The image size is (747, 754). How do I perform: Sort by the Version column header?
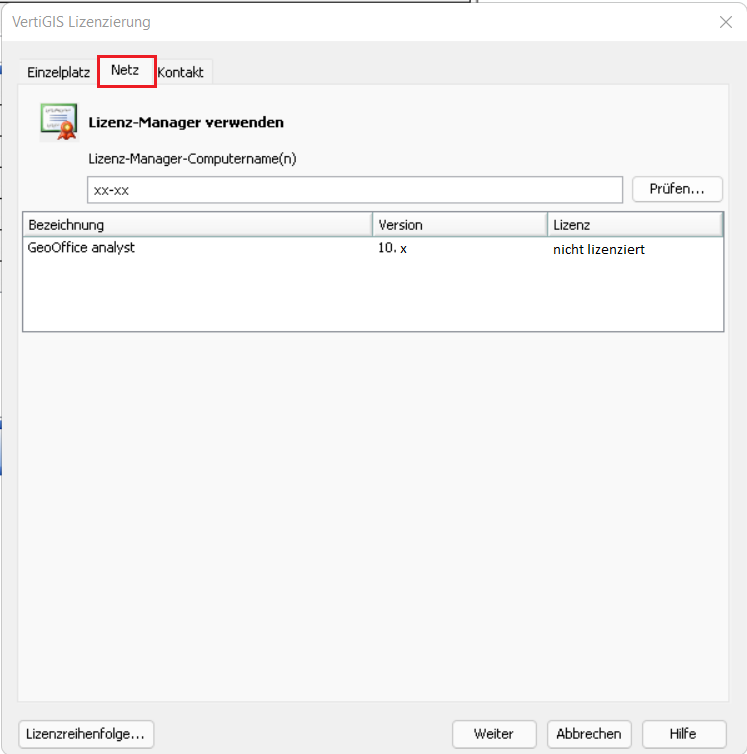click(x=460, y=225)
